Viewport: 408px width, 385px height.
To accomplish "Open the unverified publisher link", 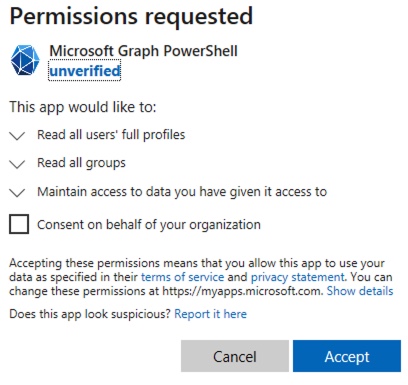I will click(x=85, y=70).
